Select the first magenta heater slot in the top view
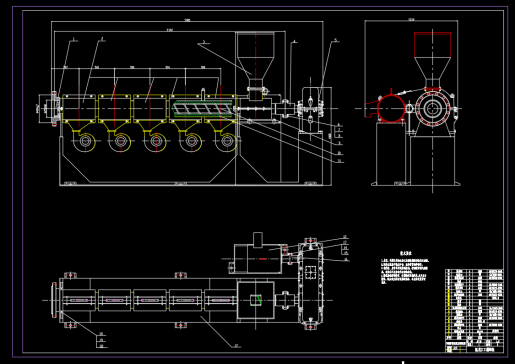This screenshot has height=364, width=515. [x=79, y=300]
